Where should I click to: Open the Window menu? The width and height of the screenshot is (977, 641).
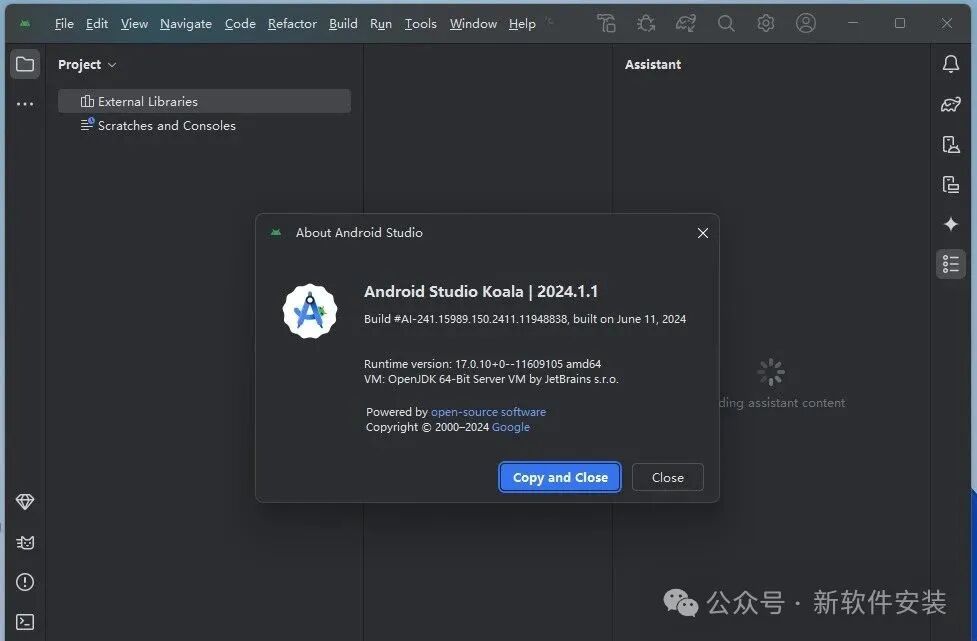[x=473, y=24]
